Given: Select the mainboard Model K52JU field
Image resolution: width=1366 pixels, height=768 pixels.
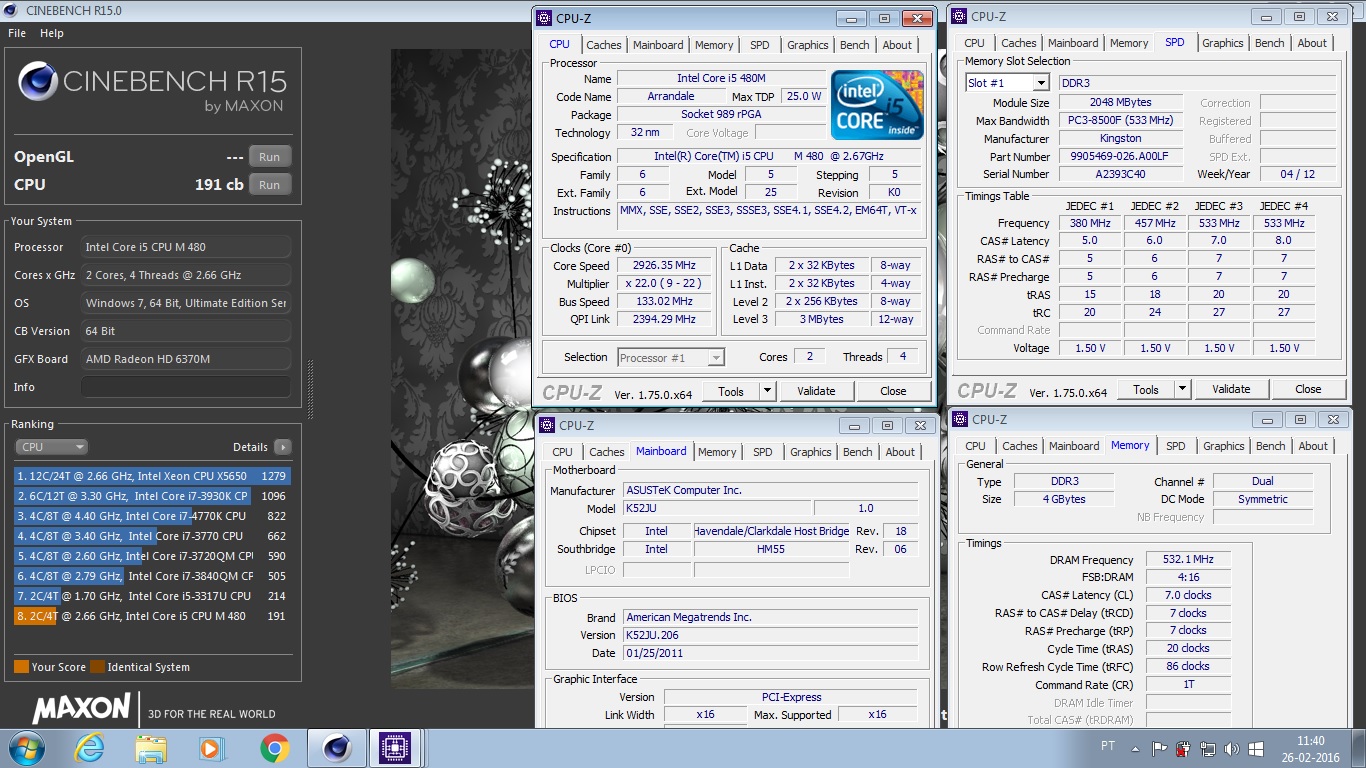Looking at the screenshot, I should tap(717, 508).
